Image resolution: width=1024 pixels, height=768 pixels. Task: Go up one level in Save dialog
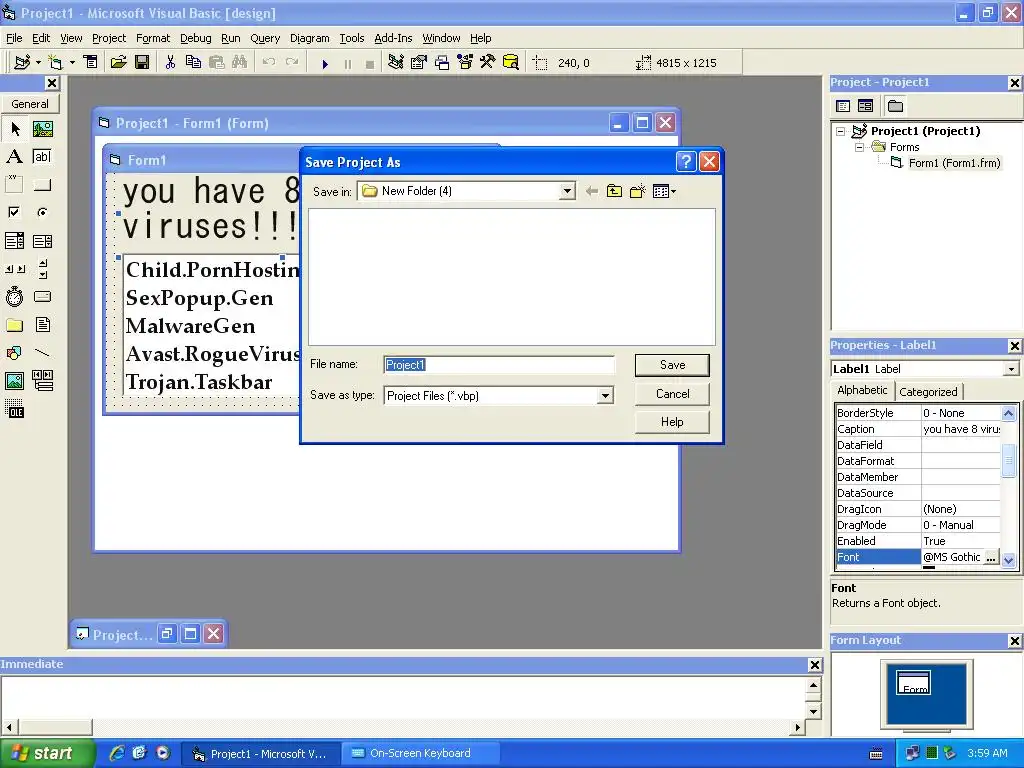(x=614, y=191)
